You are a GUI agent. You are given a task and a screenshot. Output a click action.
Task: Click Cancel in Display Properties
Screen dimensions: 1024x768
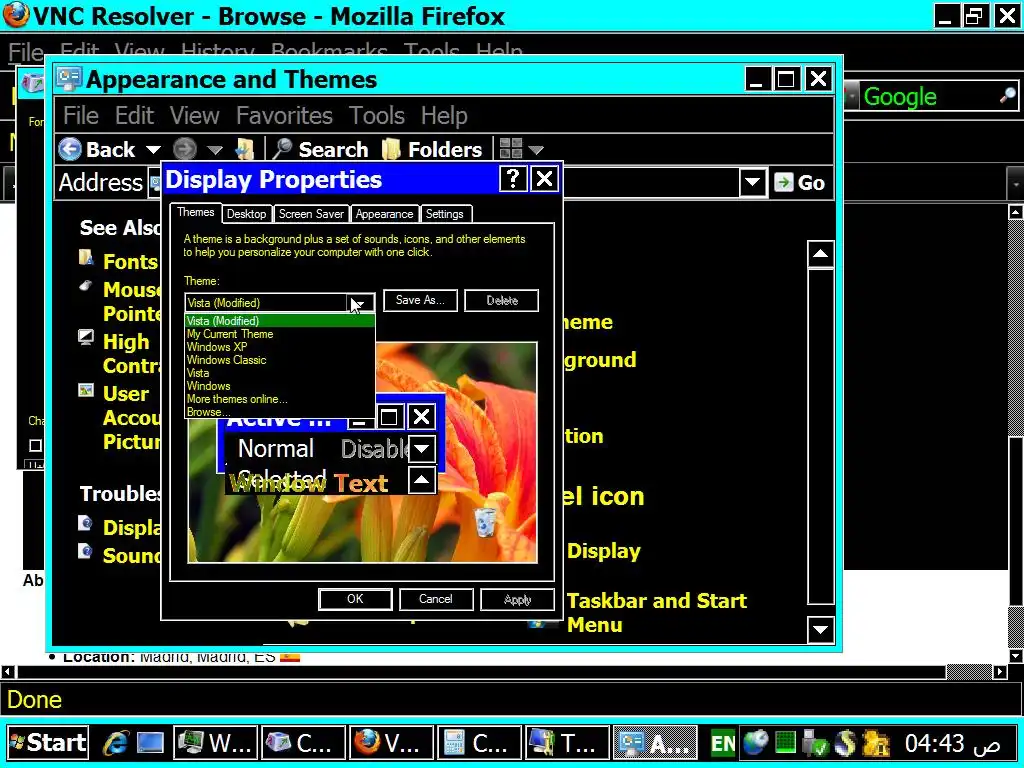tap(436, 599)
